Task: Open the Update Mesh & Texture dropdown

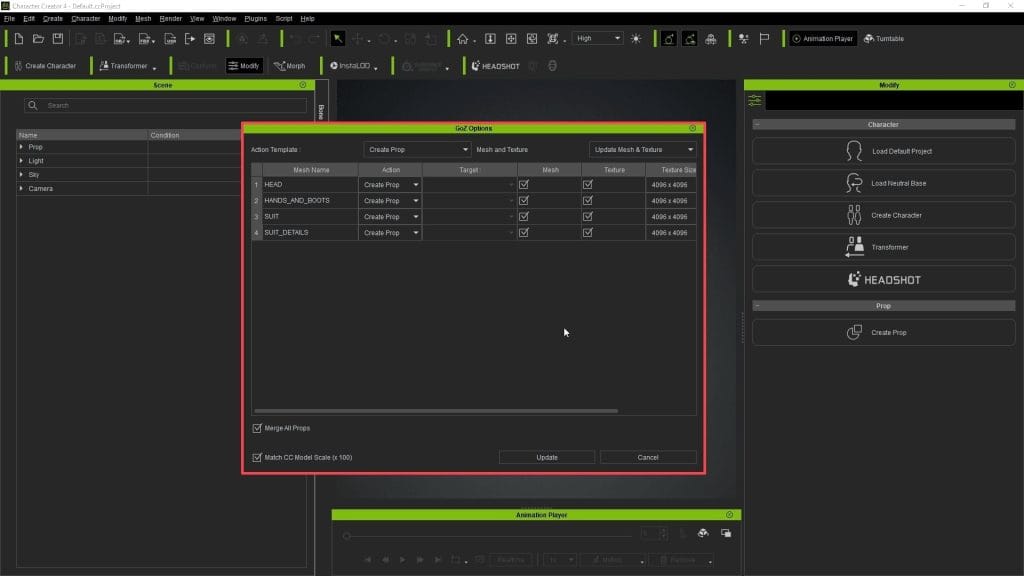Action: pos(642,150)
